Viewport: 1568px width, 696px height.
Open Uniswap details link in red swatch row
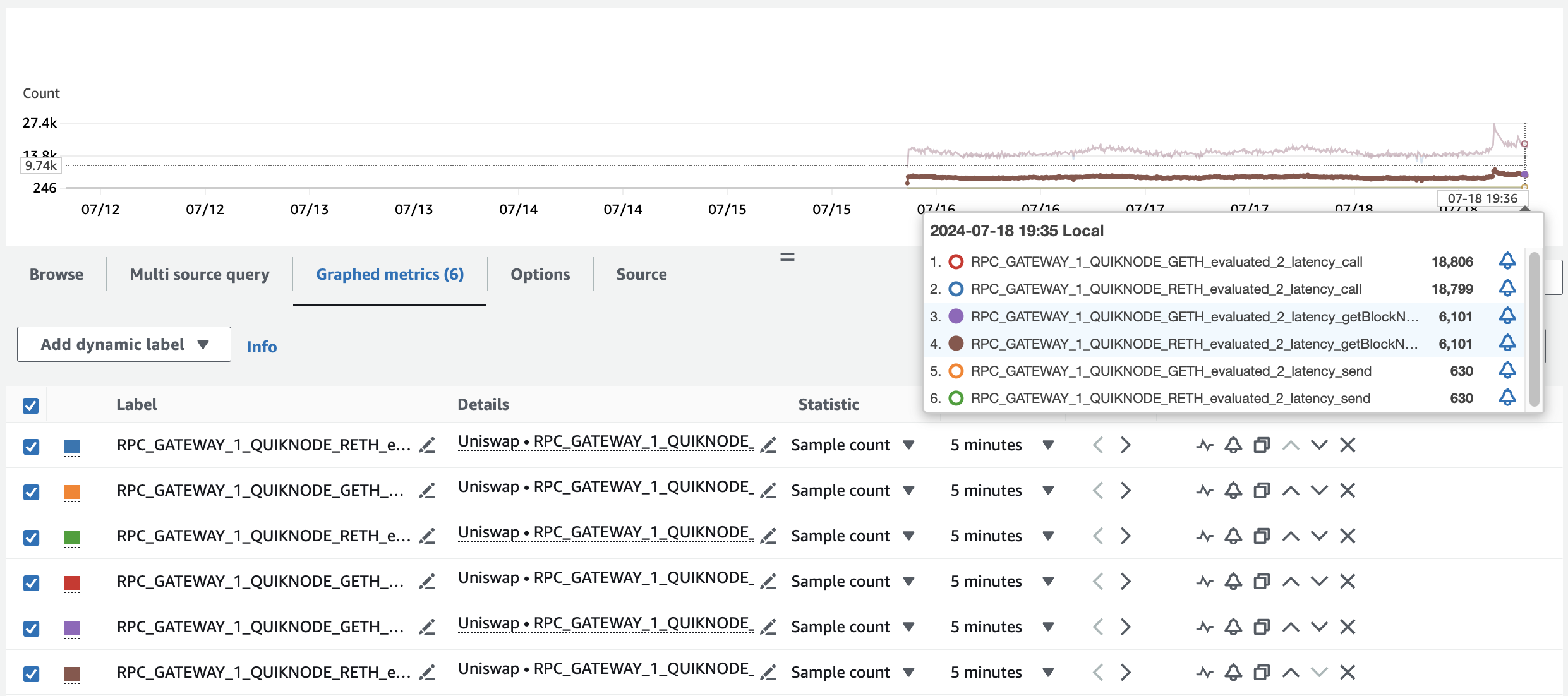point(606,578)
